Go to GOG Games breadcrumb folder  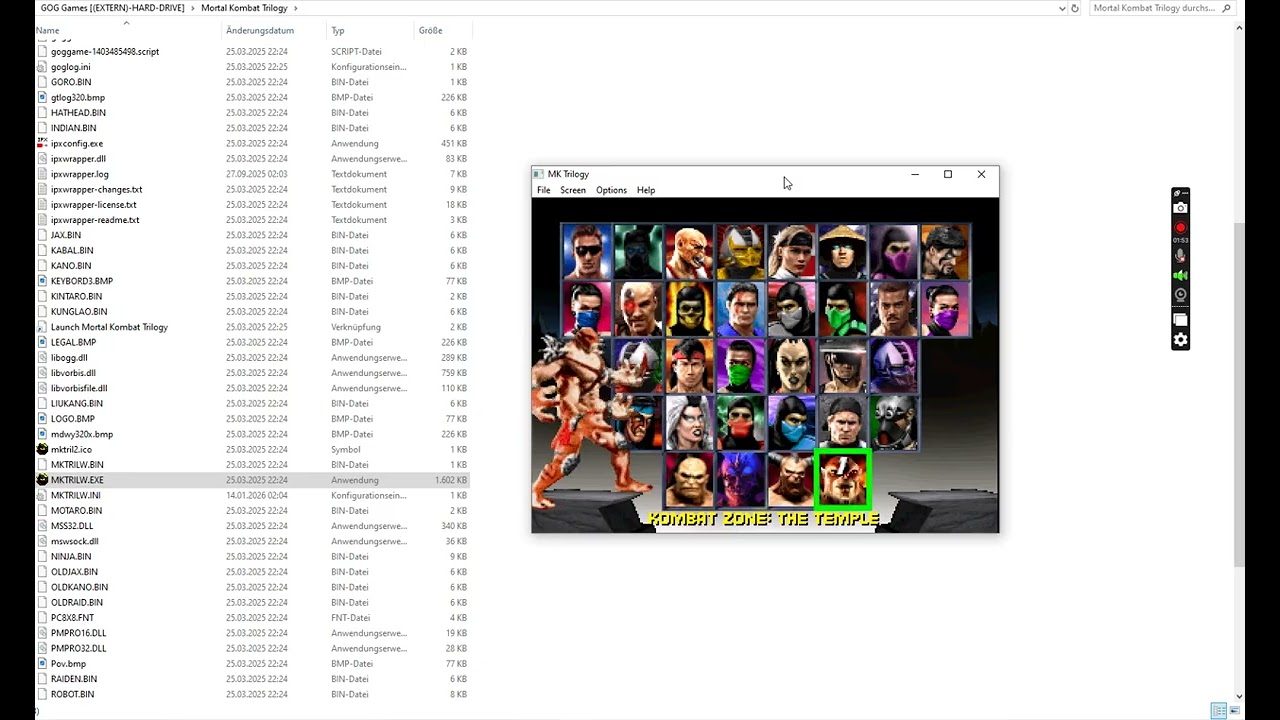tap(112, 8)
